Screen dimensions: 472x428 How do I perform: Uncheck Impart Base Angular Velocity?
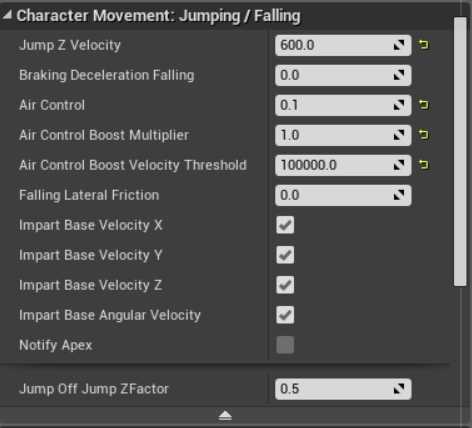pos(285,315)
